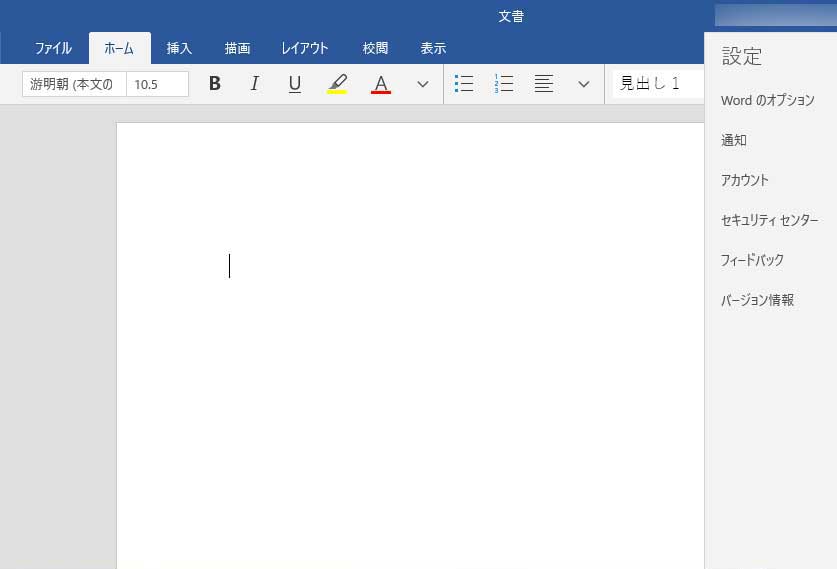This screenshot has width=837, height=569.
Task: Switch to the レイアウト tab
Action: 305,48
